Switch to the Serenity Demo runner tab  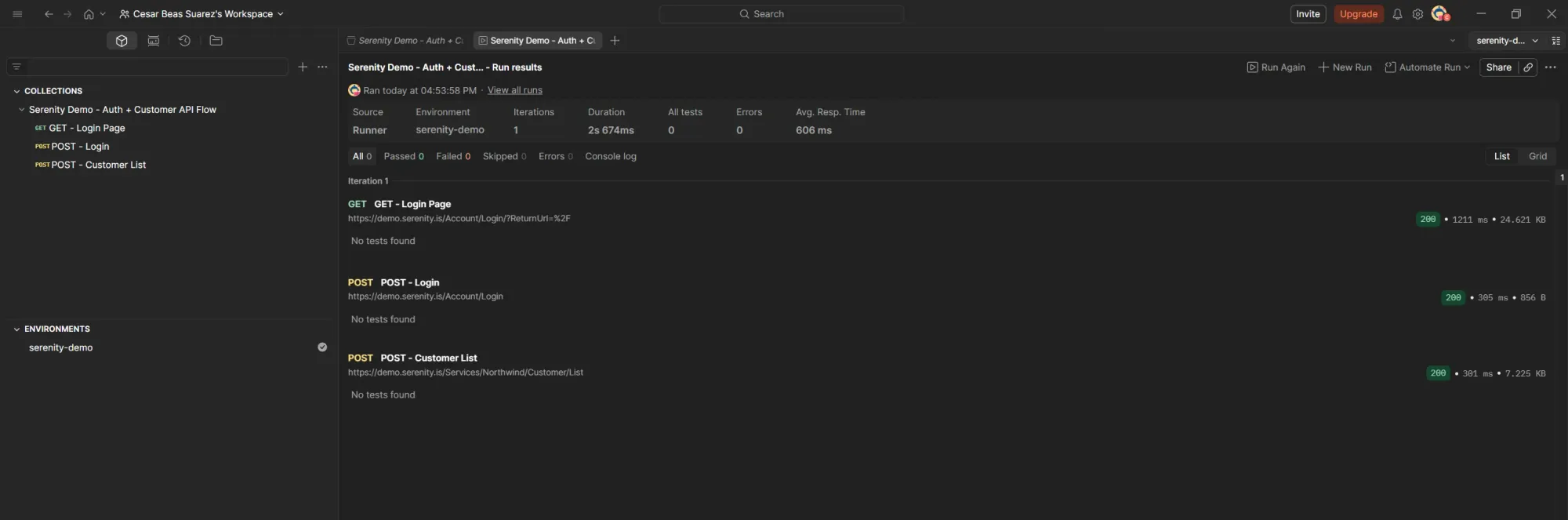pyautogui.click(x=538, y=41)
